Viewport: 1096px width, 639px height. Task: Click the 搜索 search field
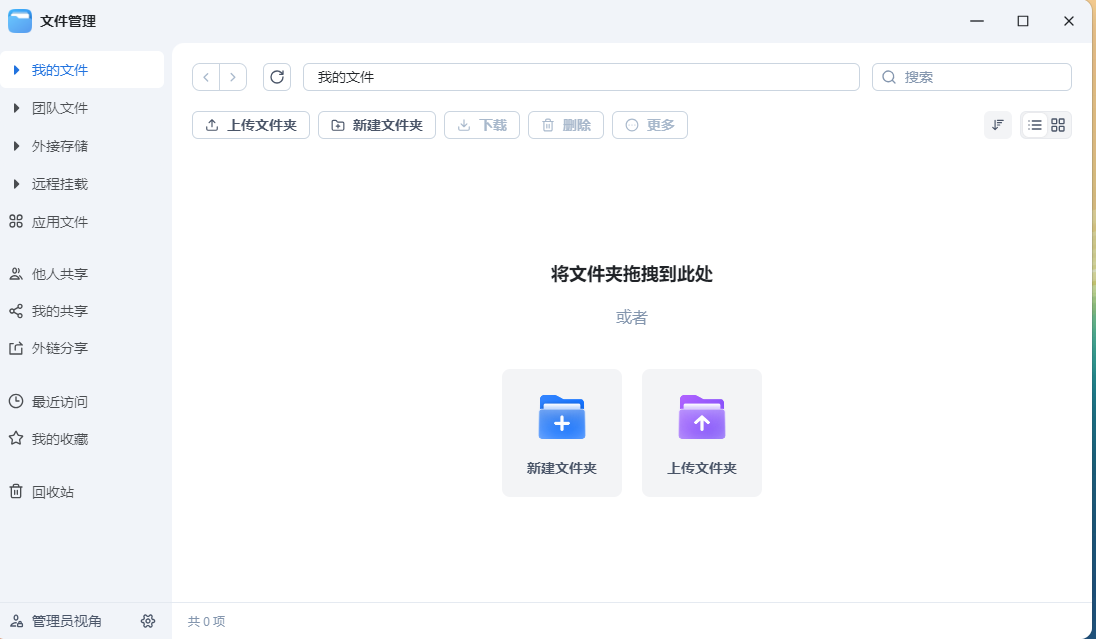(980, 77)
